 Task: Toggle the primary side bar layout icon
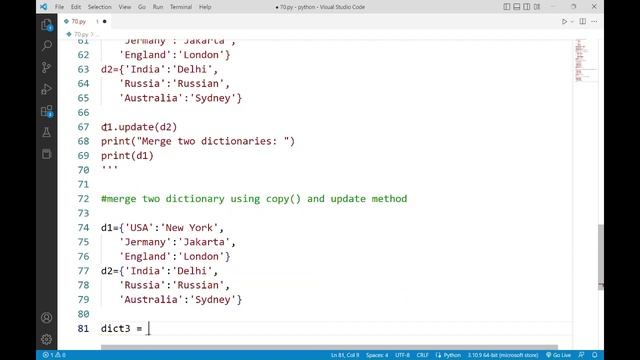pyautogui.click(x=507, y=7)
